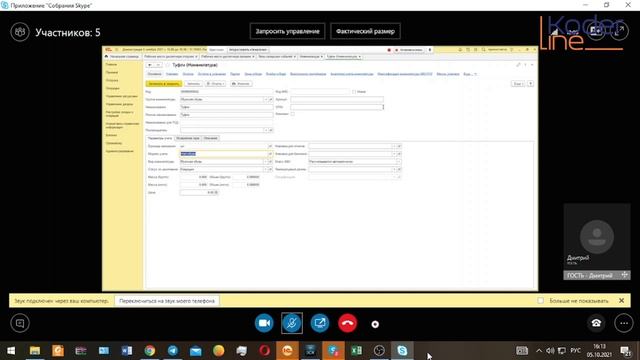The image size is (640, 360).
Task: Open Начальная страница tab in shared 1C
Action: pyautogui.click(x=122, y=57)
